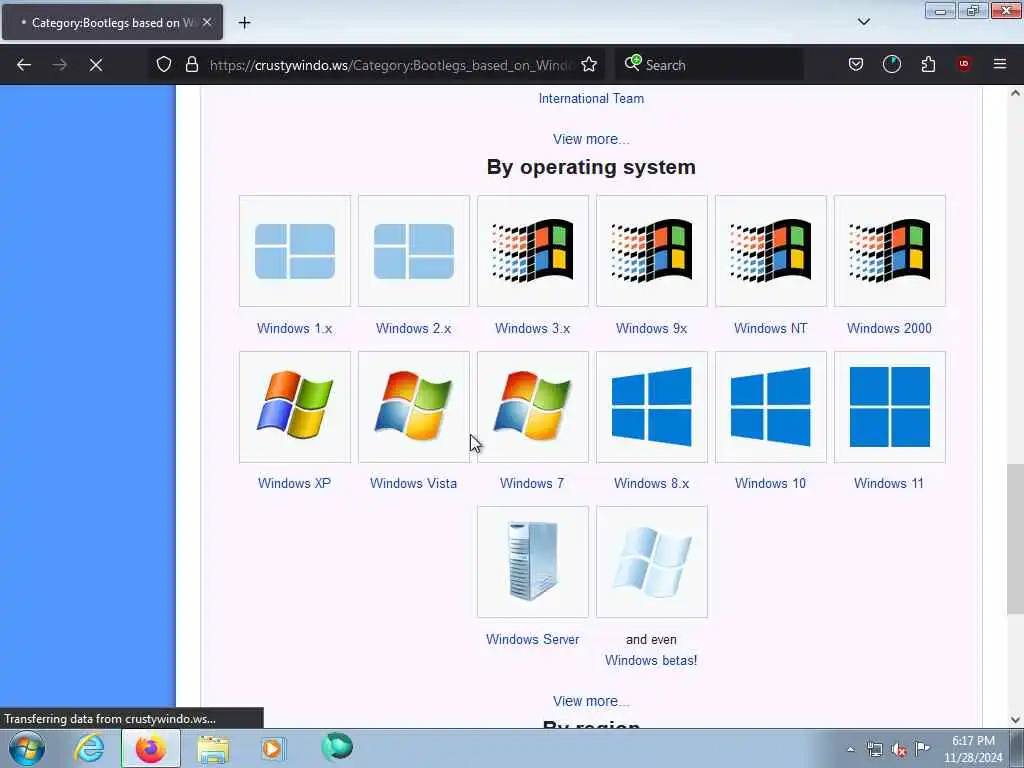Stop loading the page

tap(96, 65)
